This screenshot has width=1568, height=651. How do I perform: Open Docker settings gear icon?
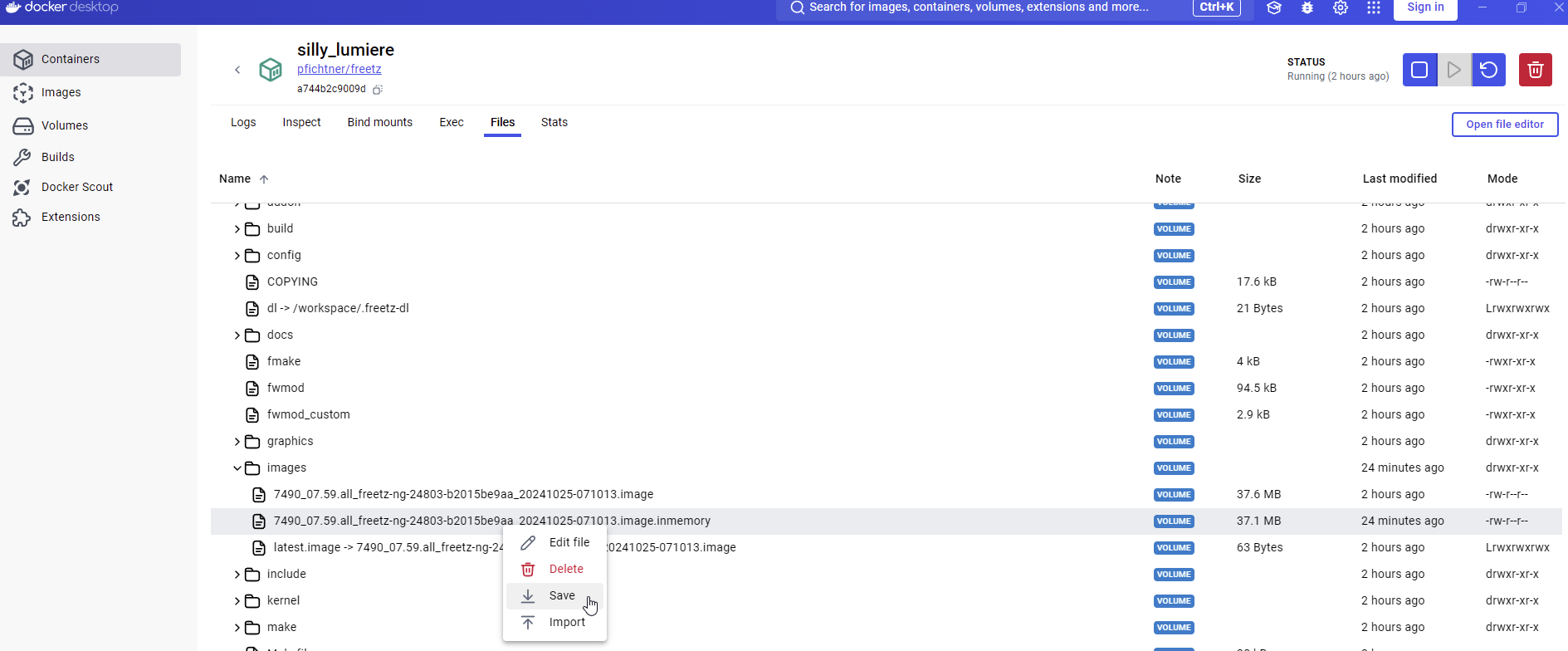tap(1341, 8)
